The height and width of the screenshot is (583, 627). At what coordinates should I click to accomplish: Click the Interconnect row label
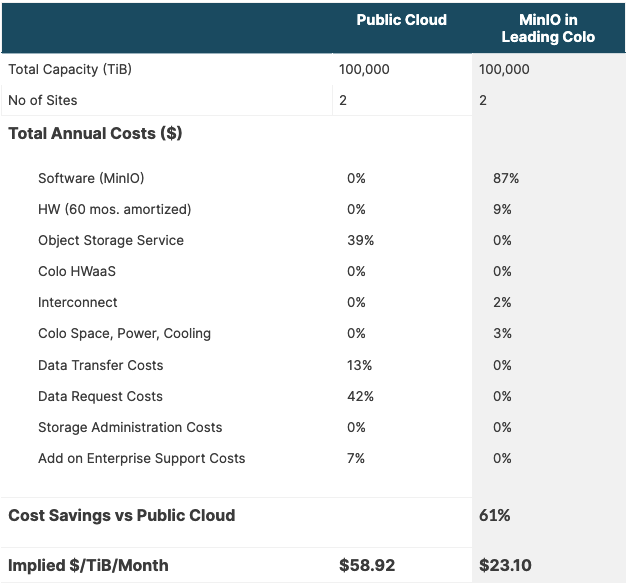(x=78, y=302)
